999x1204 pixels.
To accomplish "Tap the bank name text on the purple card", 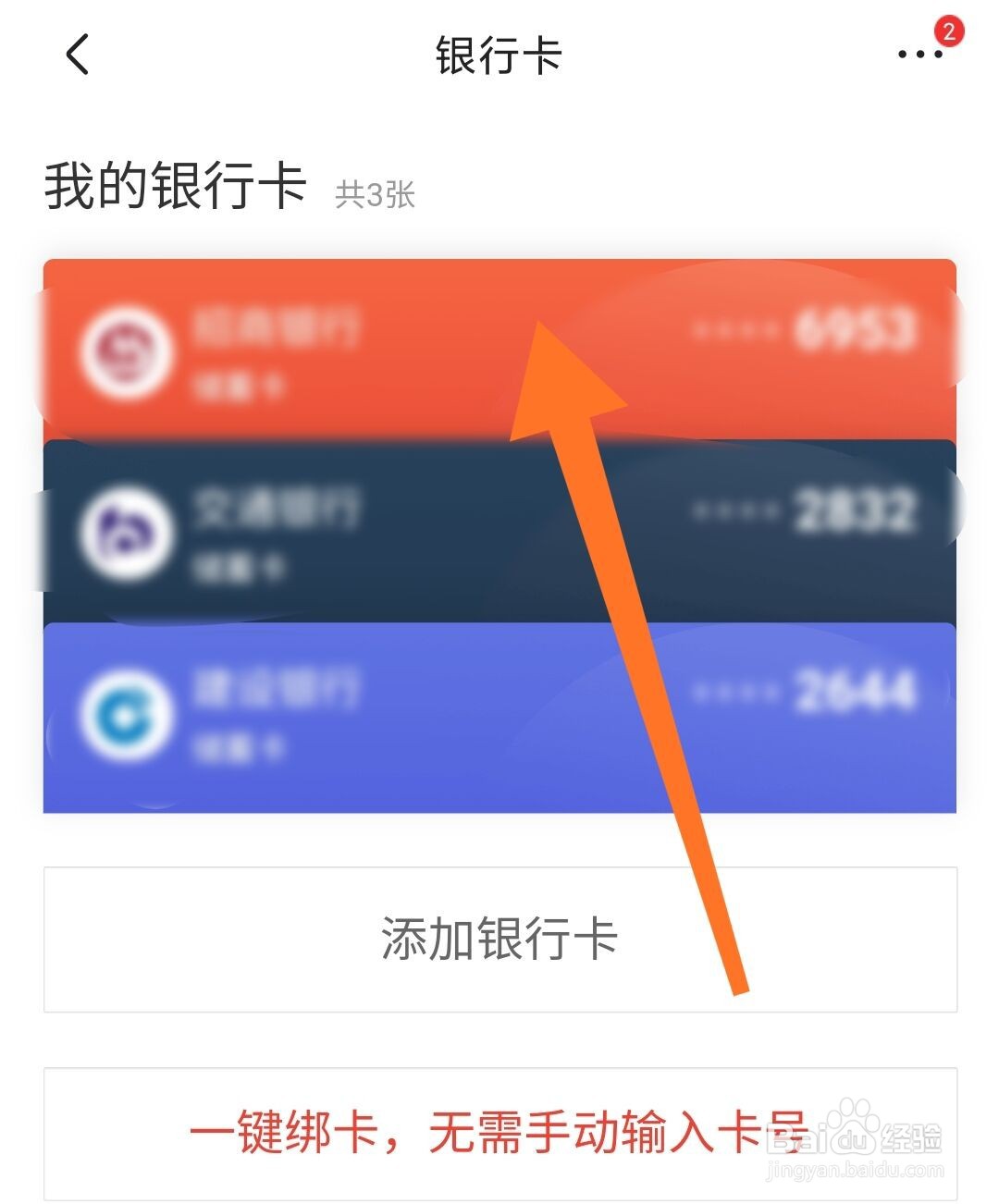I will click(x=276, y=689).
